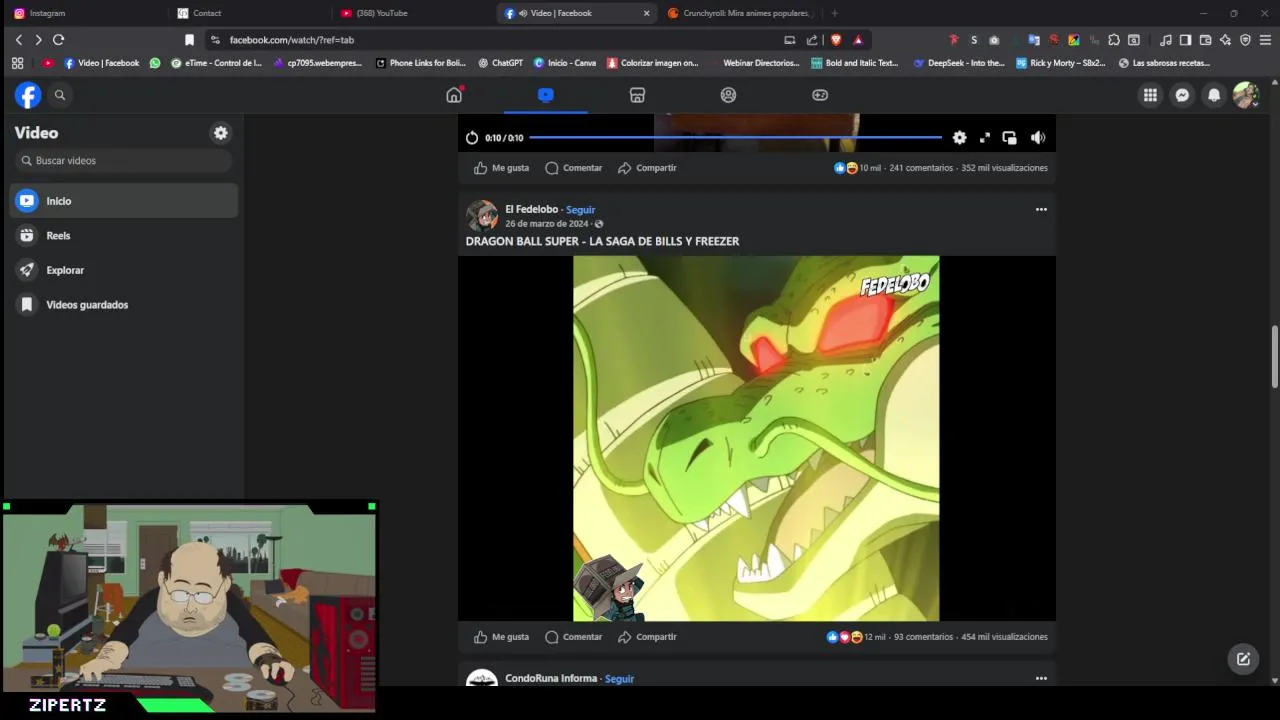1280x720 pixels.
Task: Like the Dragon Ball video
Action: click(x=501, y=637)
